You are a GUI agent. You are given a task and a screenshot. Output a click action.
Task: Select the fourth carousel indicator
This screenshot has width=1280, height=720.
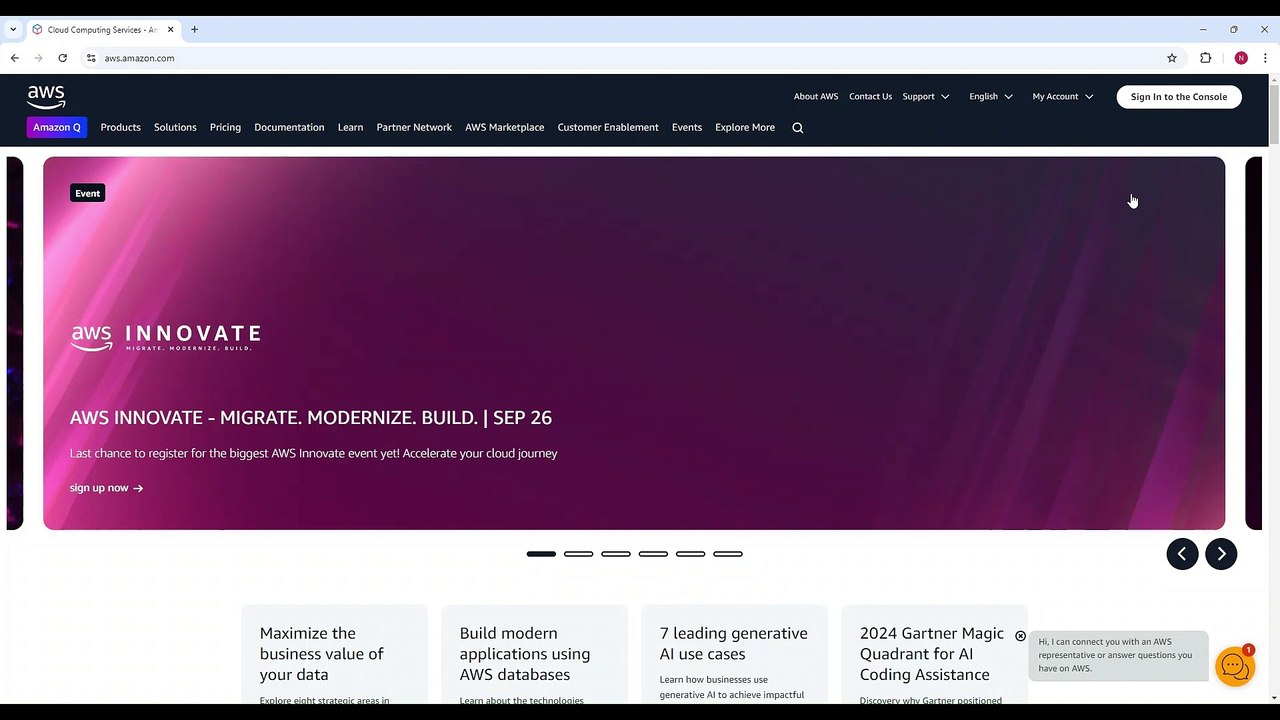click(653, 554)
